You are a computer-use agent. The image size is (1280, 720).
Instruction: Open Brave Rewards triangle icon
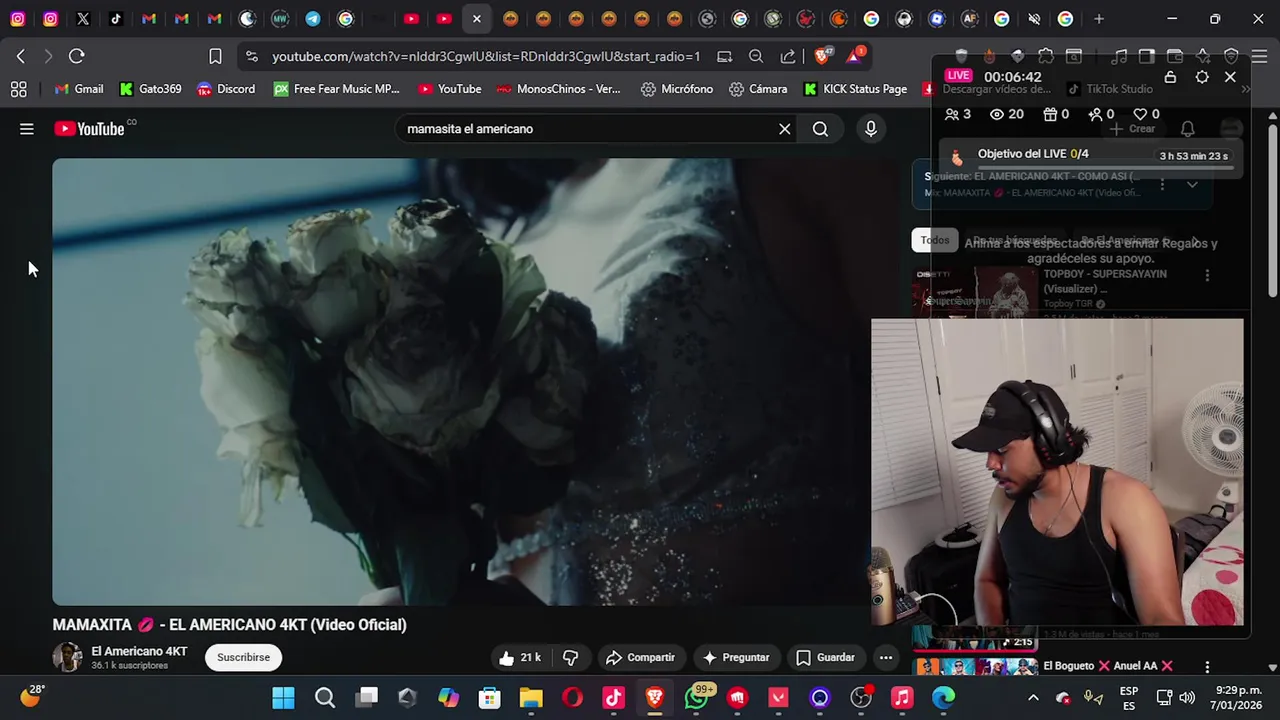point(854,56)
